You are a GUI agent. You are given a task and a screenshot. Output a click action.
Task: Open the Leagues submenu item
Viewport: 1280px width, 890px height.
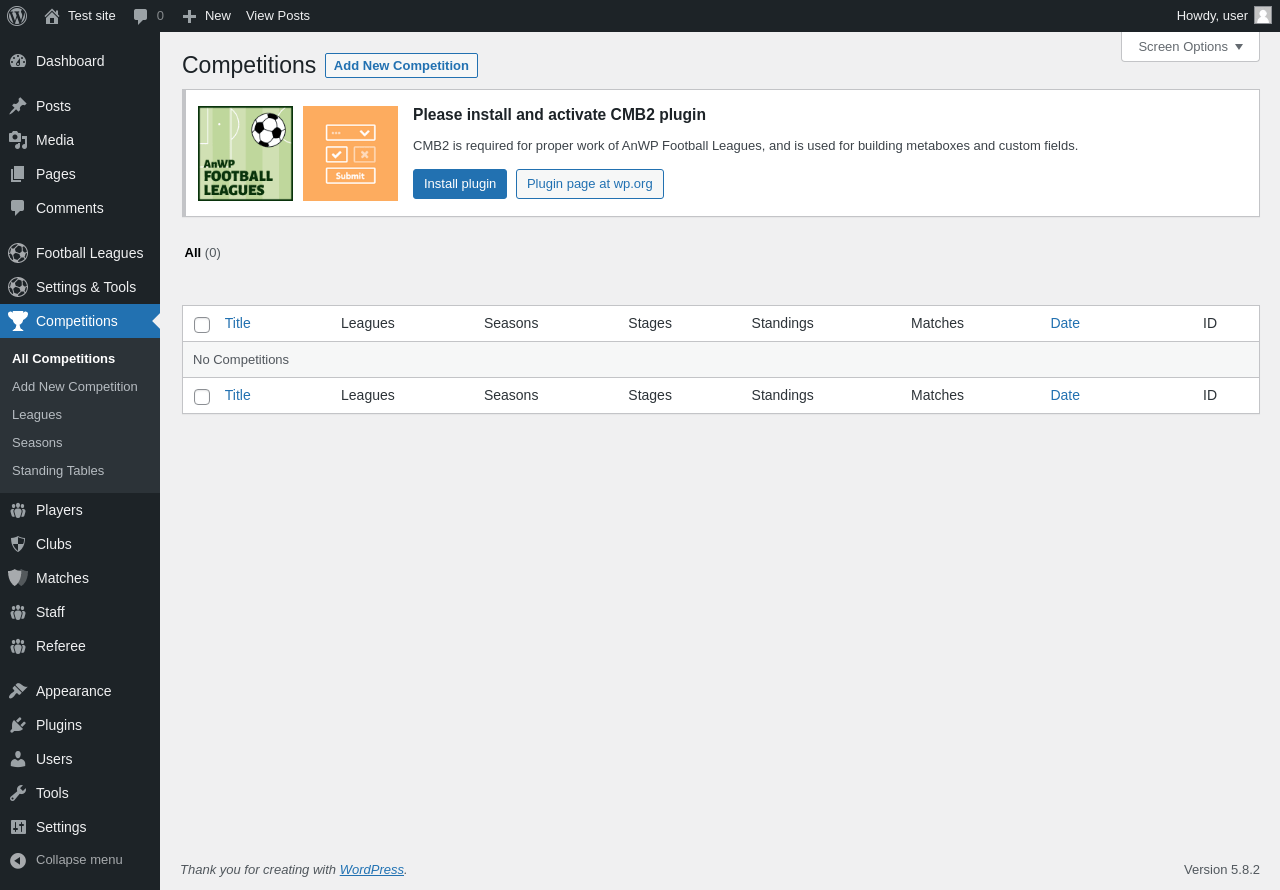click(x=37, y=415)
